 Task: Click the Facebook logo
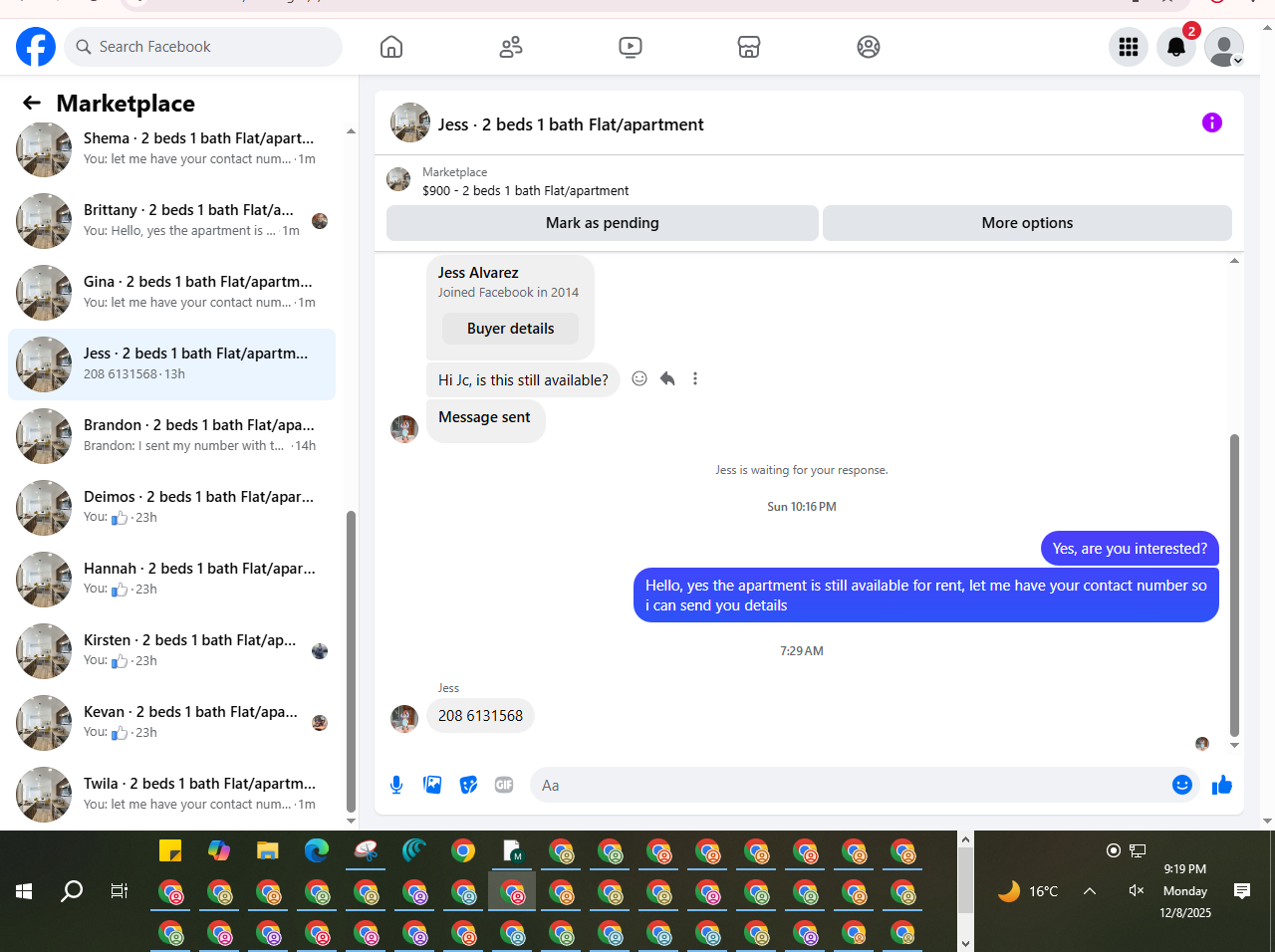click(36, 47)
